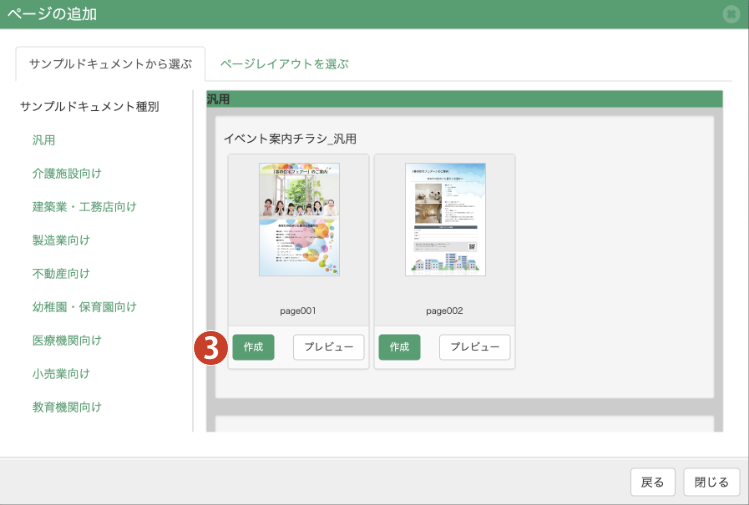Switch to ページレイアウトを選ぶ tab
The width and height of the screenshot is (749, 505).
click(284, 64)
